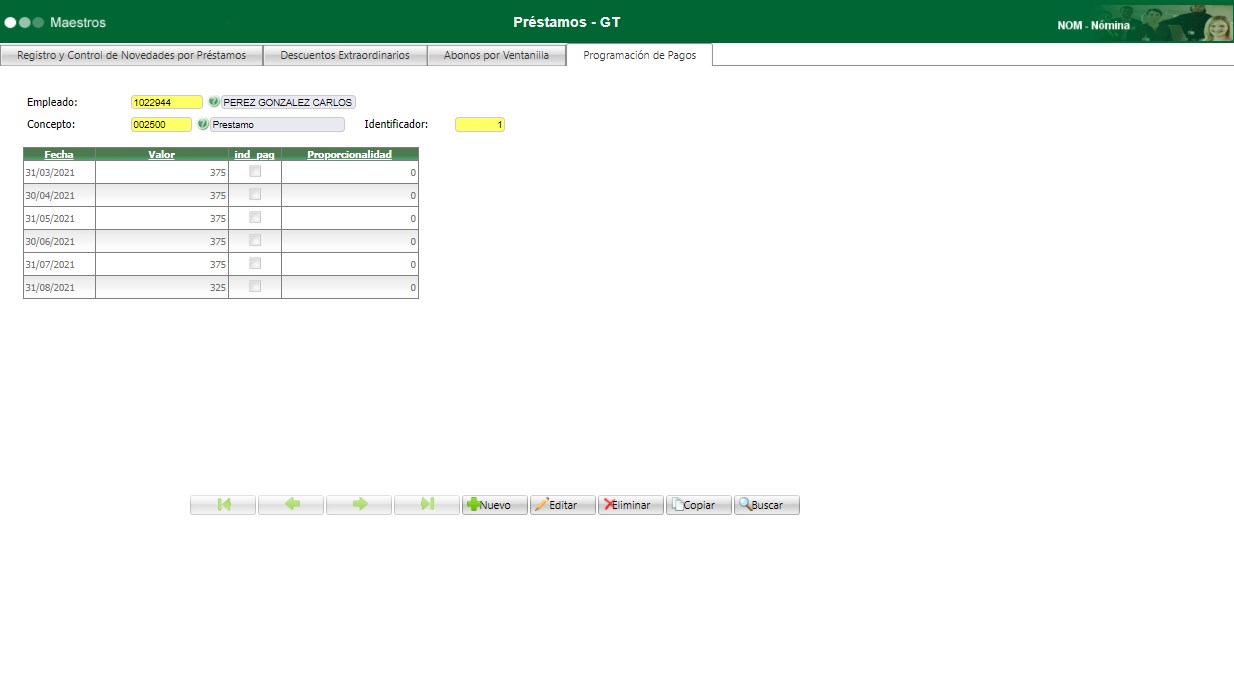Sort table by Fecha column header
The height and width of the screenshot is (698, 1234).
[59, 154]
